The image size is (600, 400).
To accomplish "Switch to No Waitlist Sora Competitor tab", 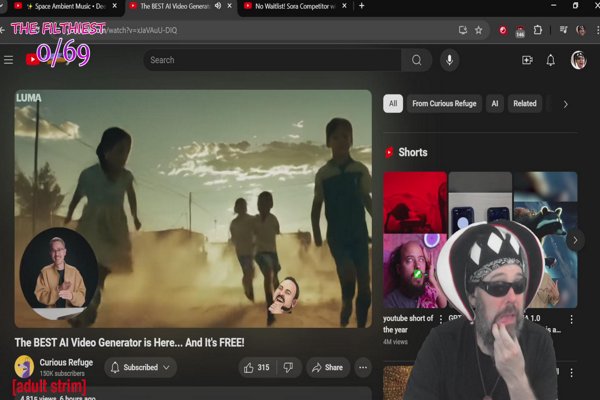I will [x=295, y=6].
